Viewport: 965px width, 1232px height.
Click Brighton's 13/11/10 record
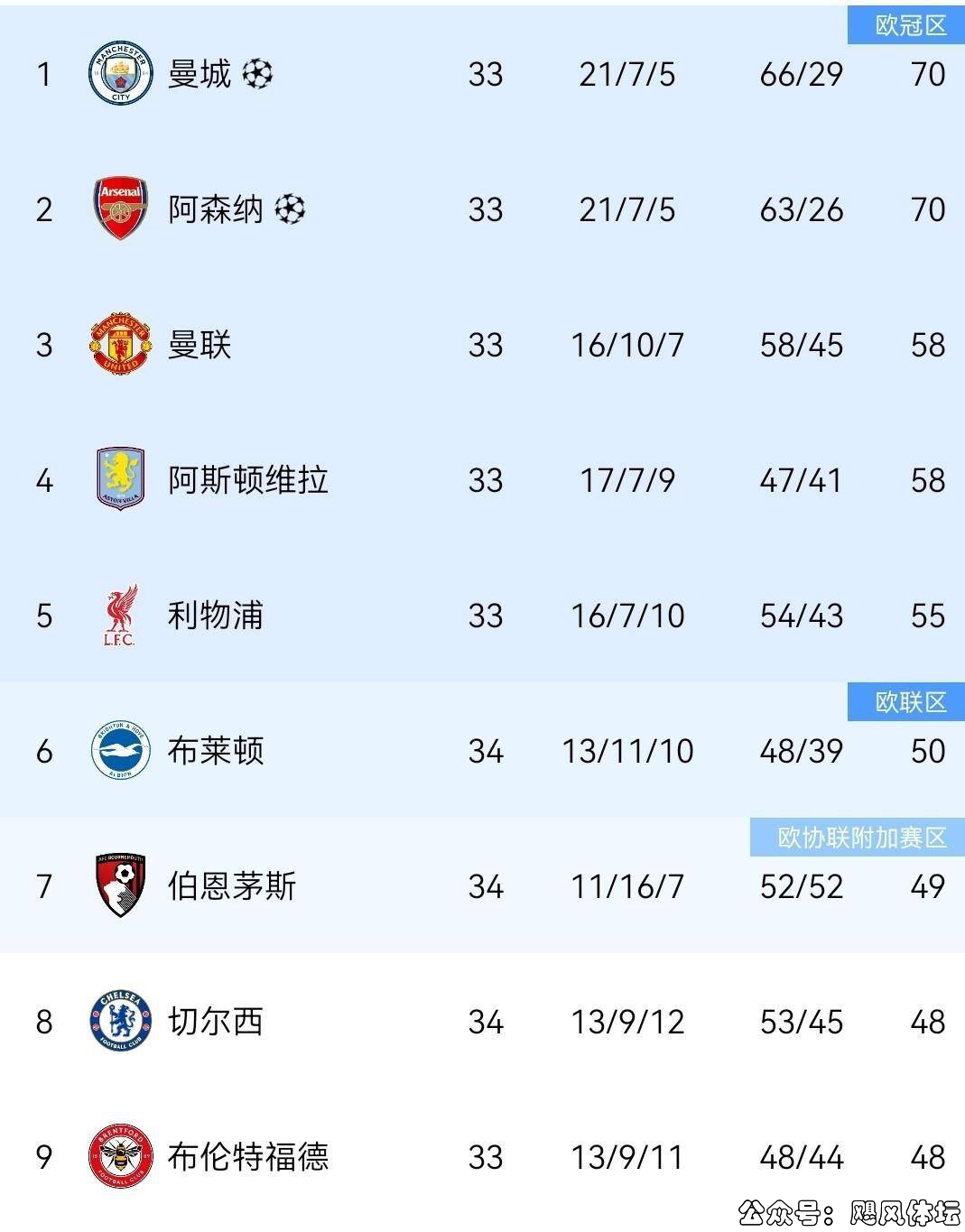pos(627,750)
